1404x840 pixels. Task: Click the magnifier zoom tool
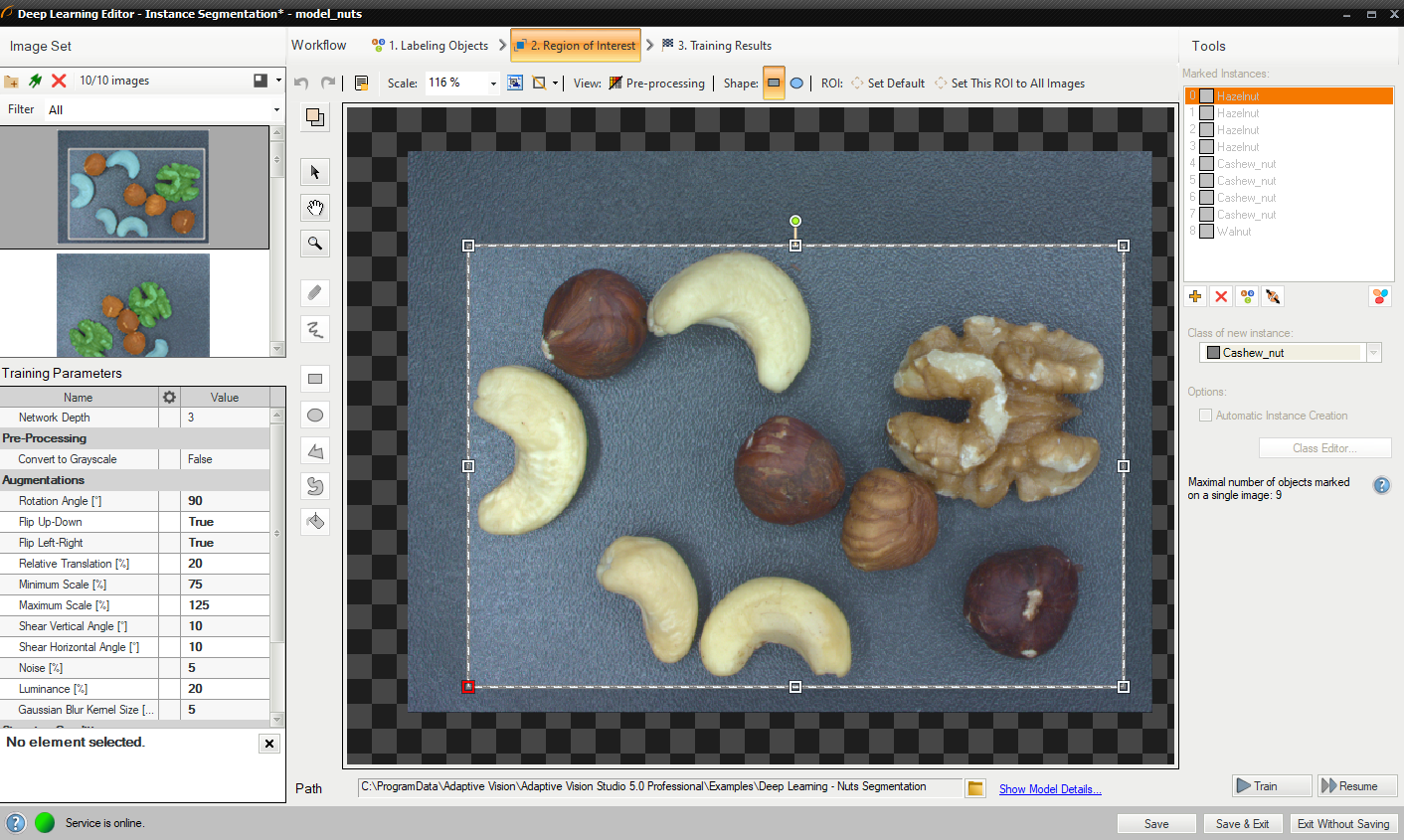click(315, 244)
